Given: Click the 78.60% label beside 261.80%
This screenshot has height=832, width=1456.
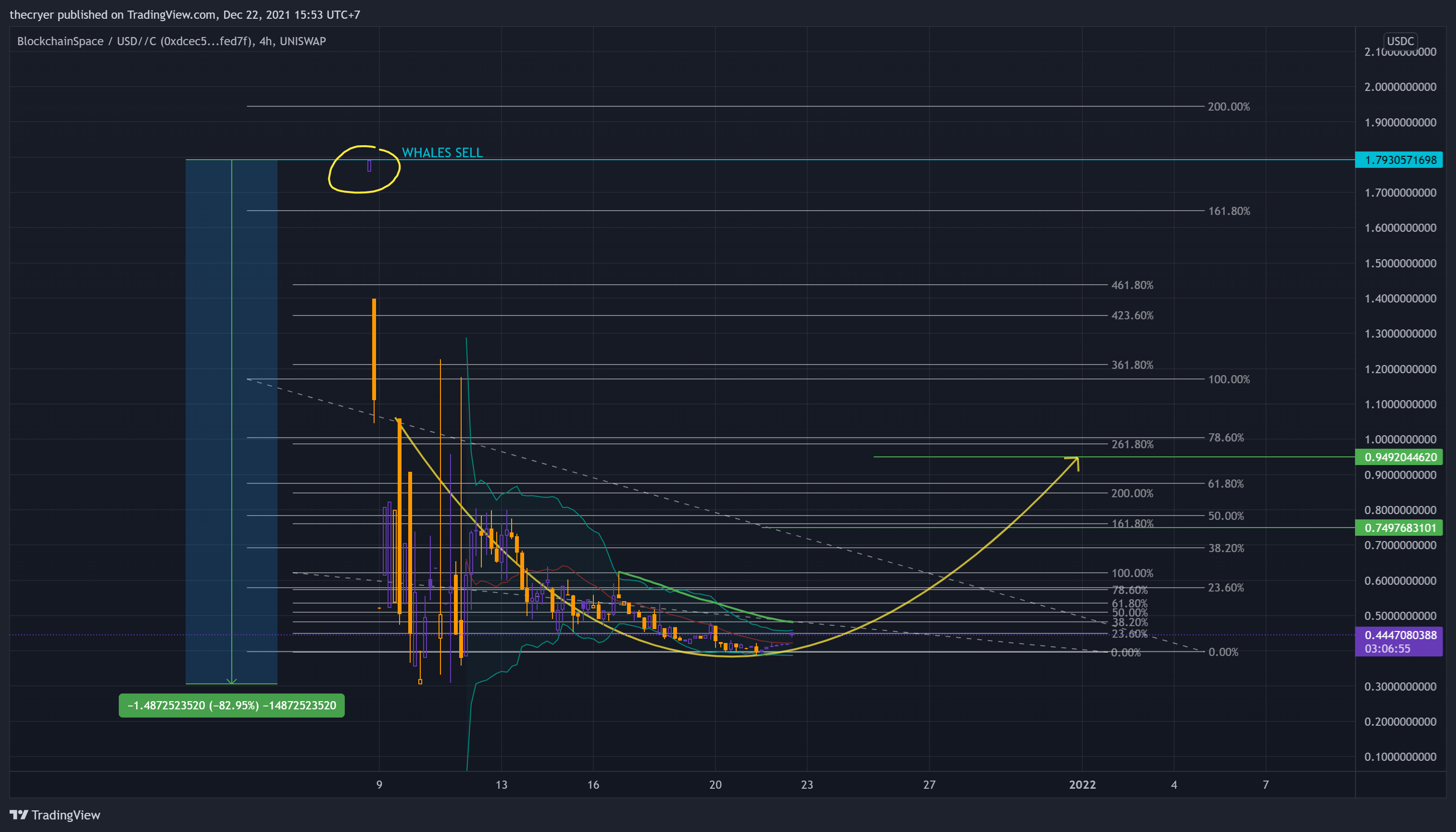Looking at the screenshot, I should (x=1226, y=438).
